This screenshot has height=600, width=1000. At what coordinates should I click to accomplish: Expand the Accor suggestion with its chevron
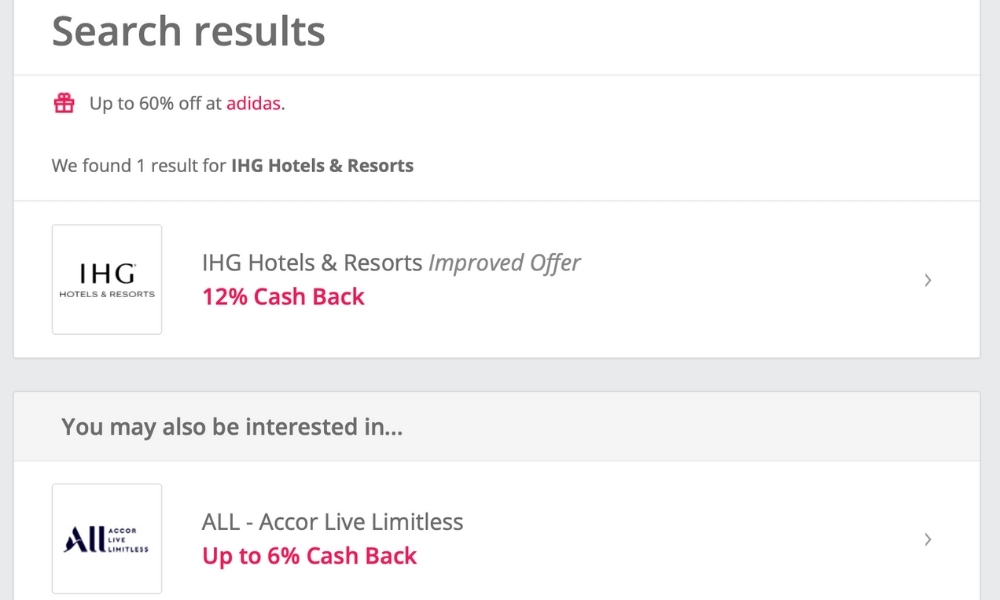927,539
